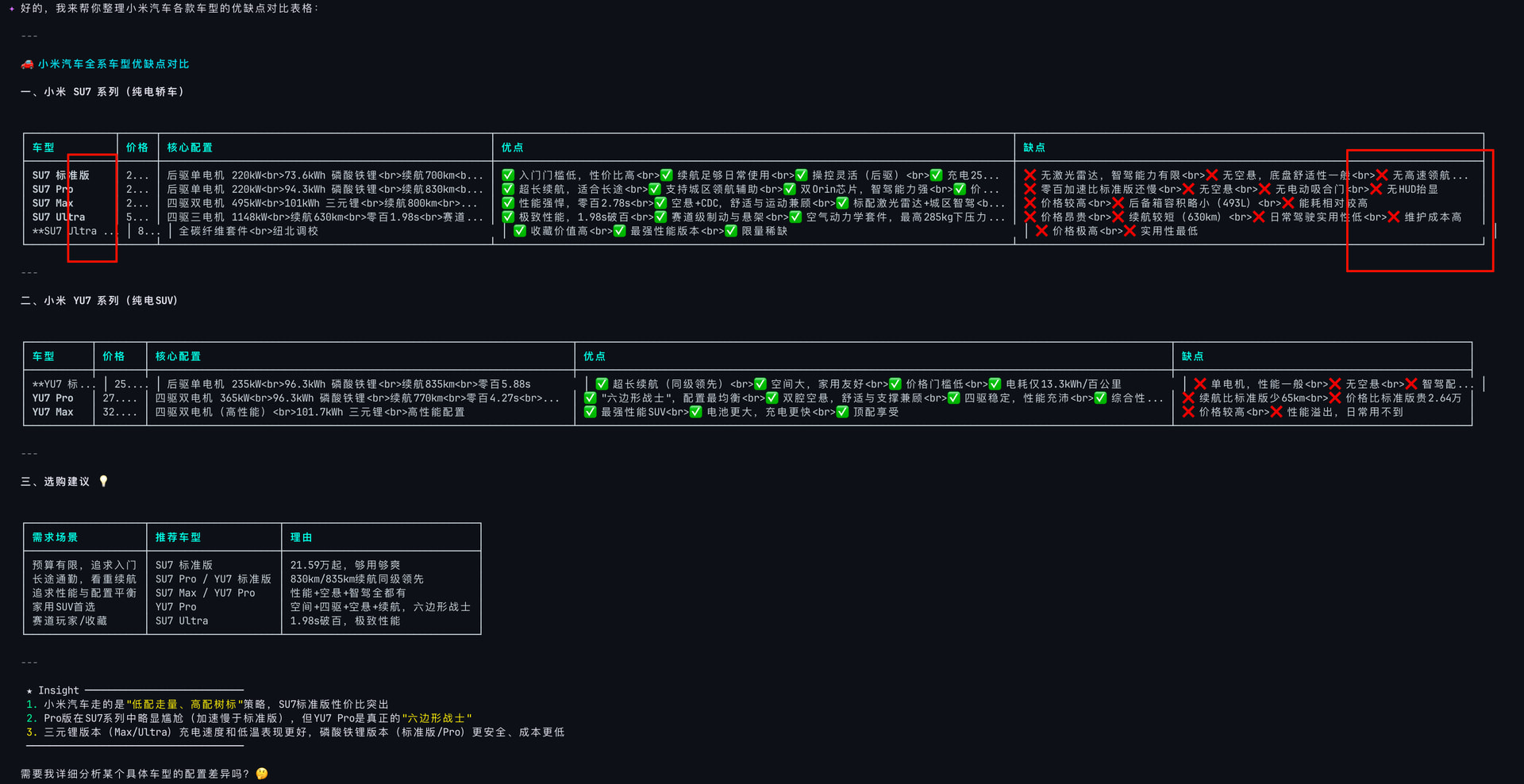The image size is (1524, 784).
Task: Click the green check before 超长续航（同级领先）
Action: (602, 384)
